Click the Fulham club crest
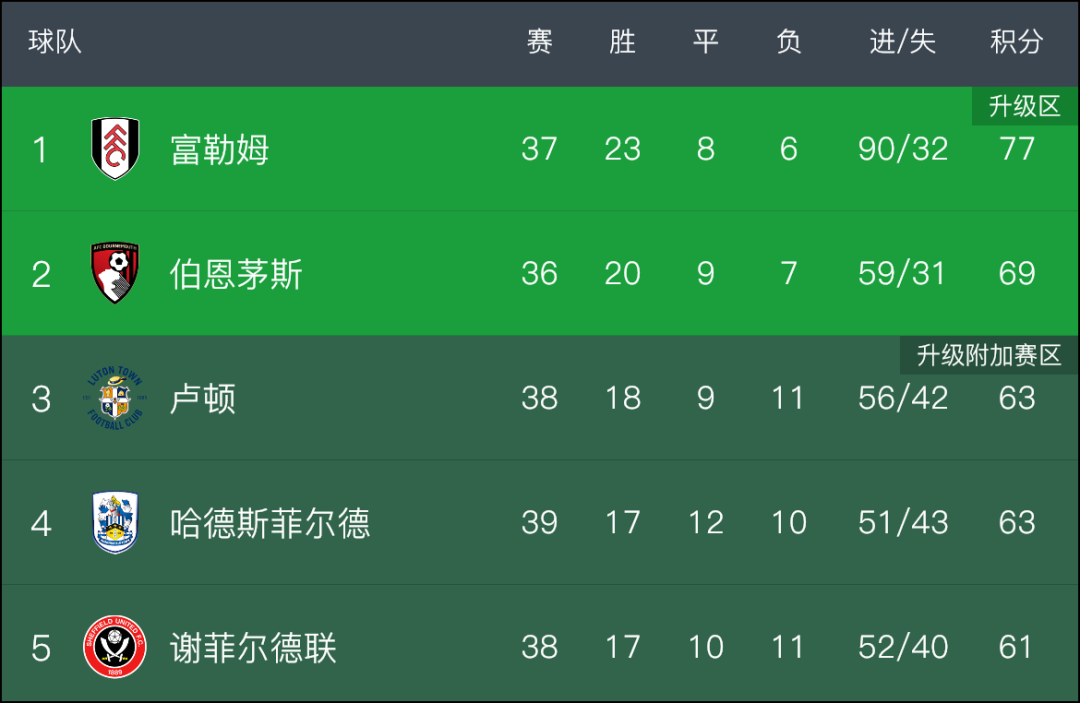The height and width of the screenshot is (703, 1080). (115, 148)
